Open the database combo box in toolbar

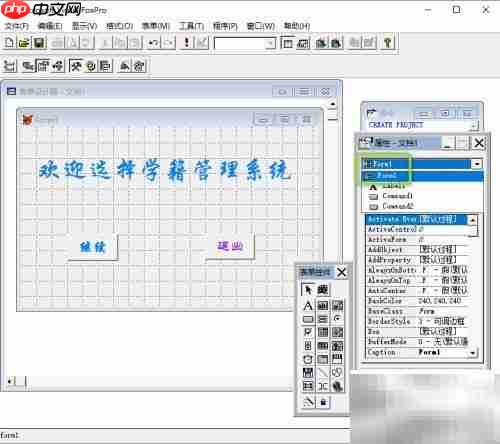click(x=245, y=43)
